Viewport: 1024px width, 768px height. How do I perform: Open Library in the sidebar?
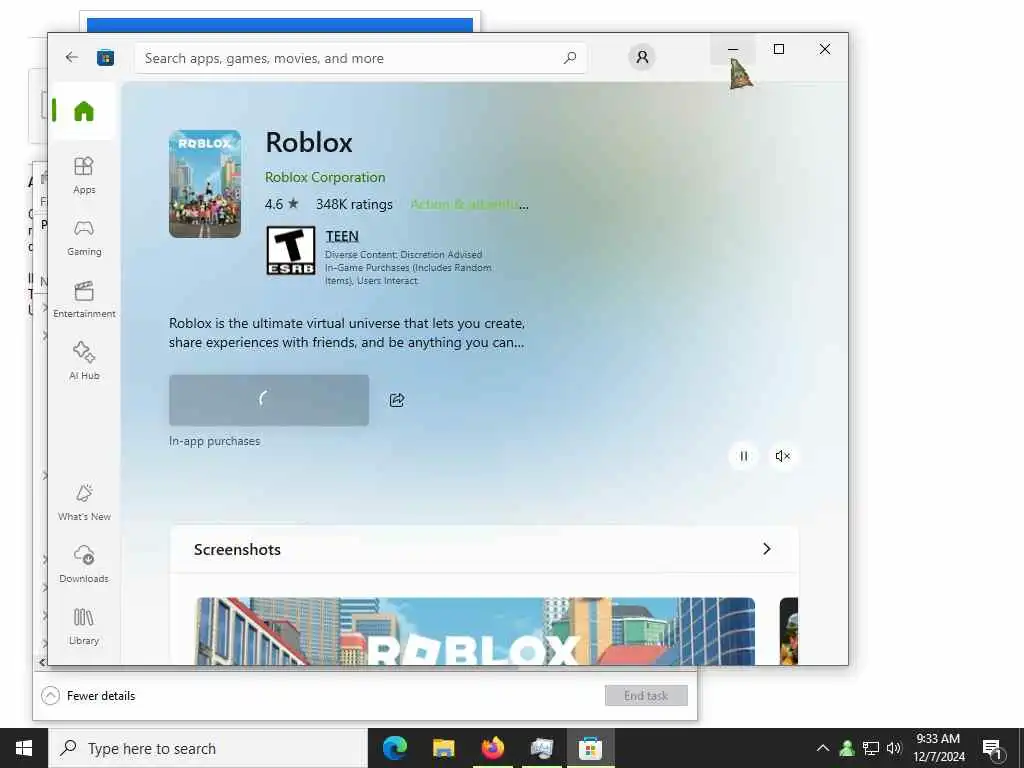(x=84, y=626)
